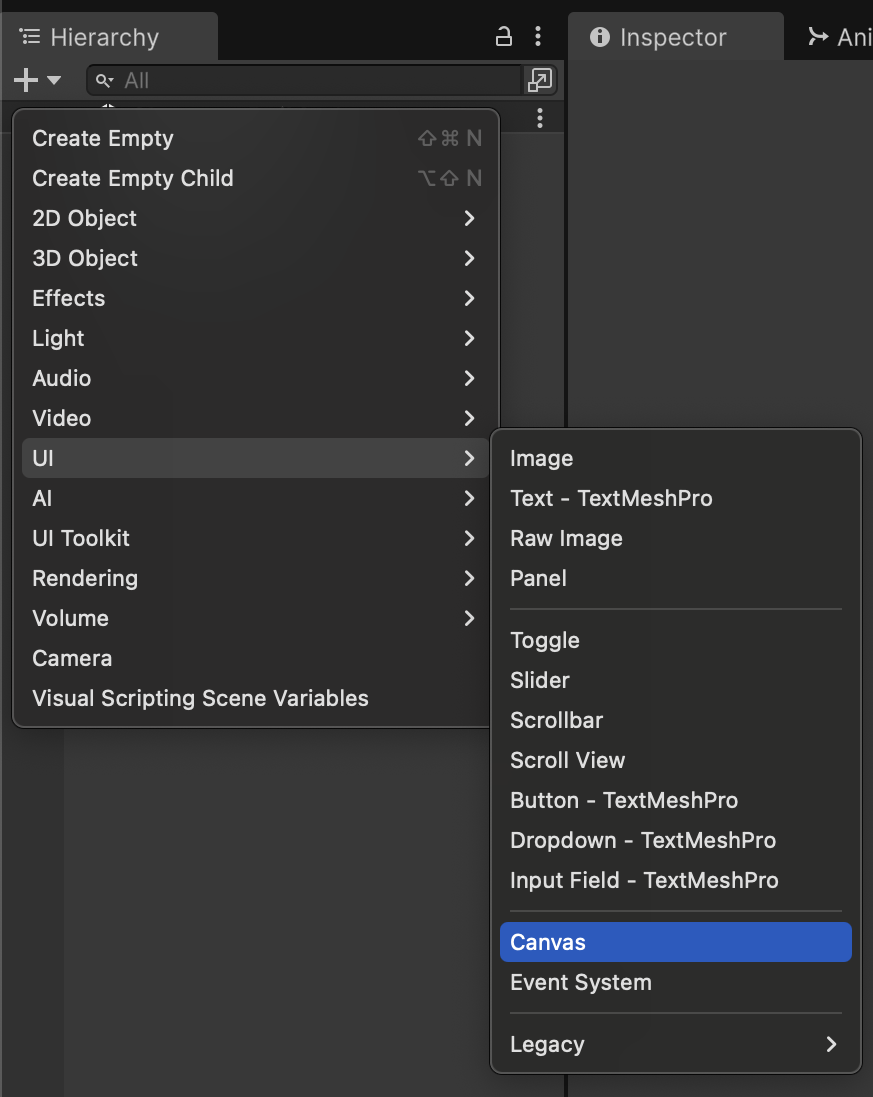This screenshot has height=1097, width=873.
Task: Select Create Empty Child option
Action: (133, 178)
